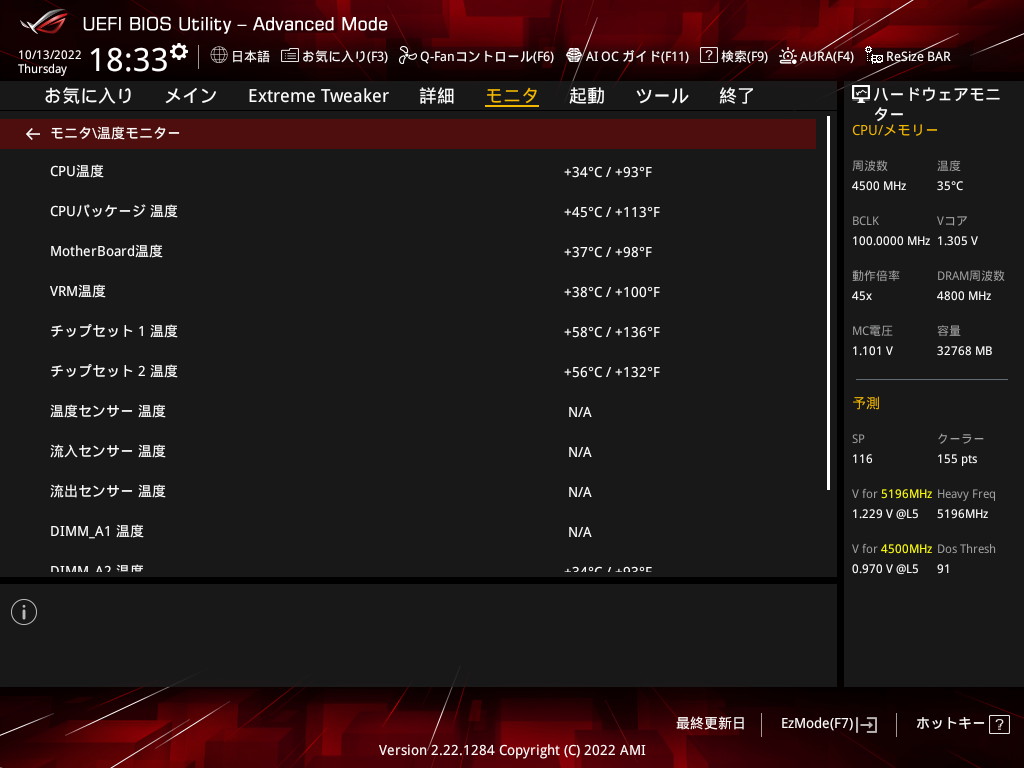The image size is (1024, 768).
Task: Select 流出センサー 温度 row
Action: (x=408, y=491)
